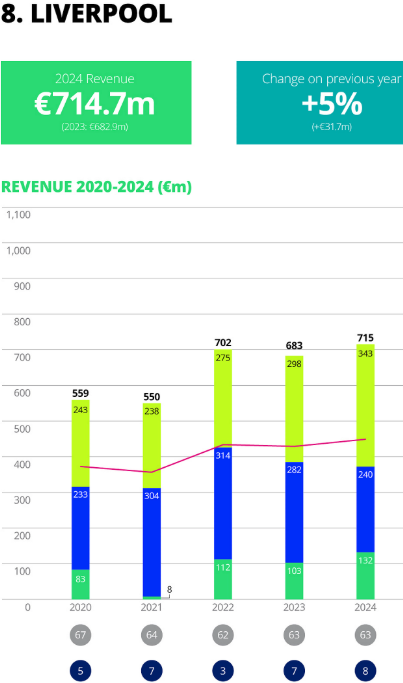Select the 550 total above 2021 bar
Image resolution: width=403 pixels, height=683 pixels.
coord(152,397)
